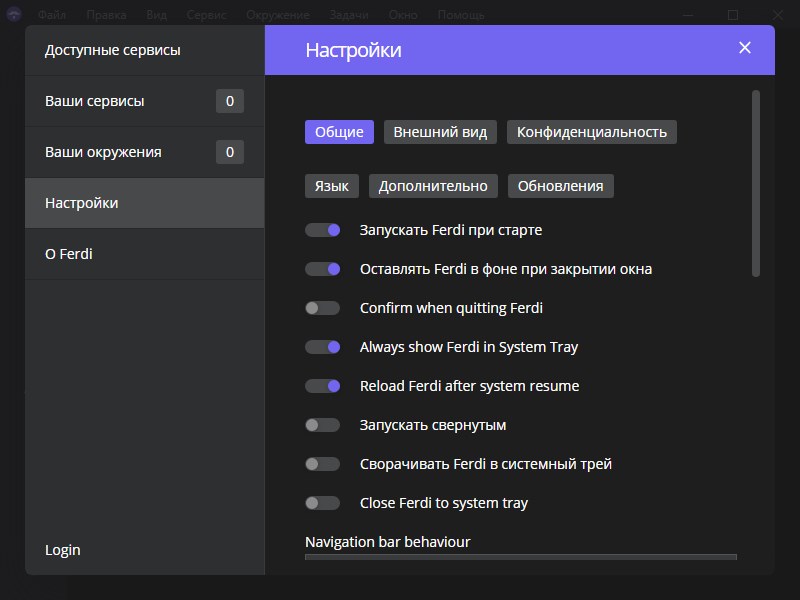Enable Запускать свернутым switch

point(323,425)
